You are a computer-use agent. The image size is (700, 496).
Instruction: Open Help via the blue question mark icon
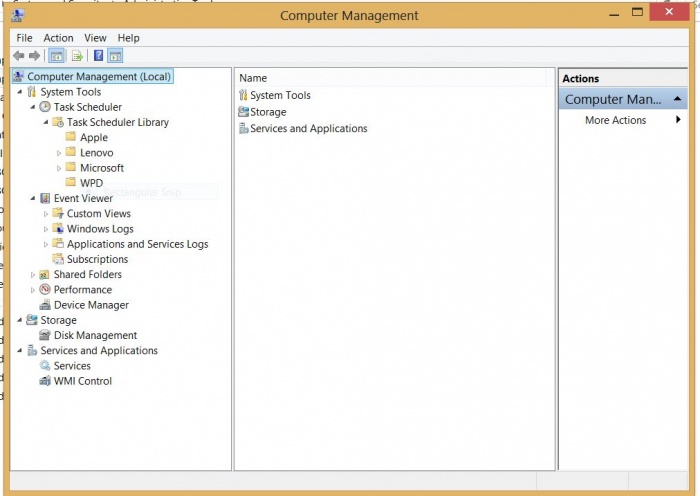(97, 56)
